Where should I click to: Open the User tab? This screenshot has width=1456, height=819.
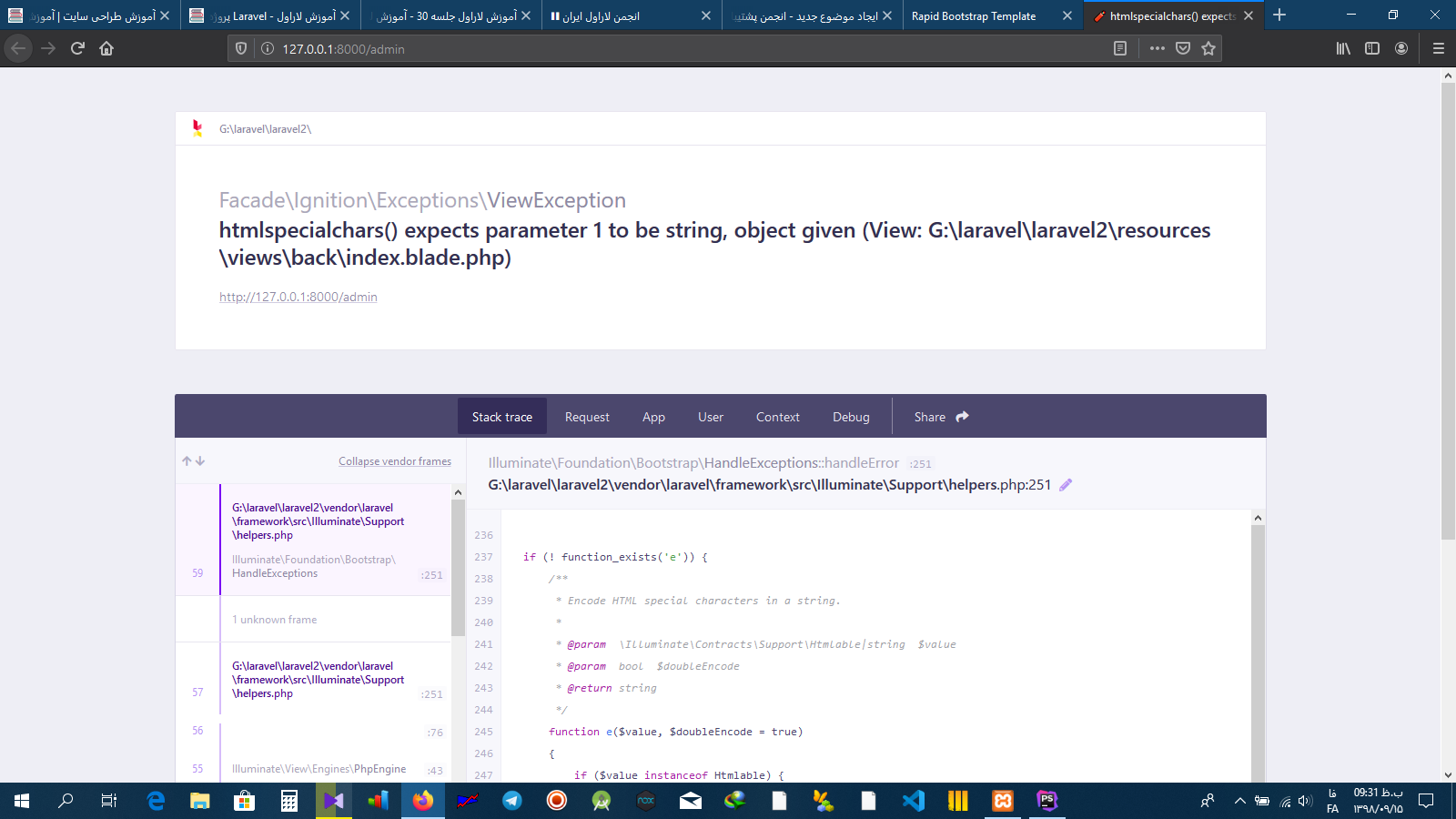(x=711, y=417)
